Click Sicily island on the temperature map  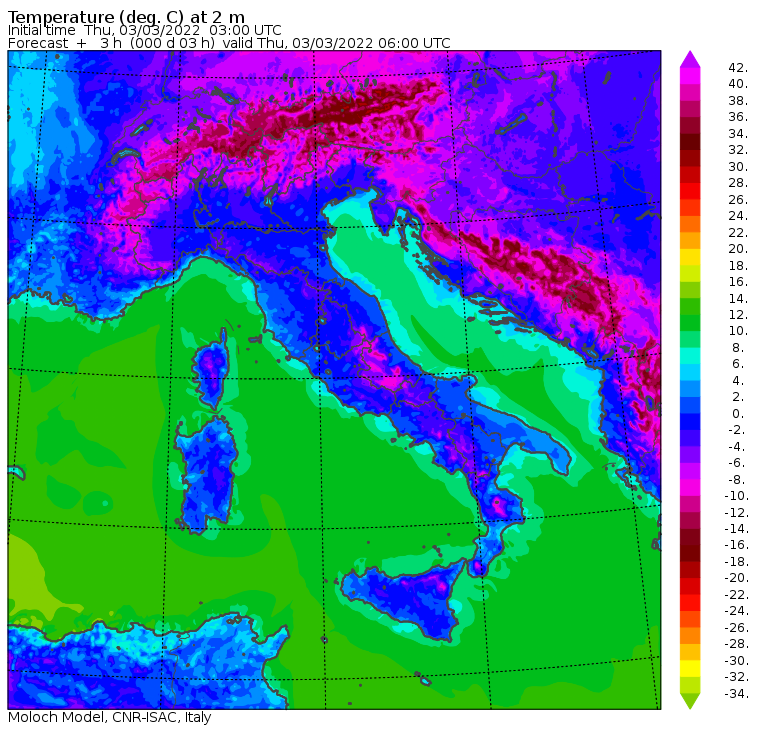pos(405,599)
